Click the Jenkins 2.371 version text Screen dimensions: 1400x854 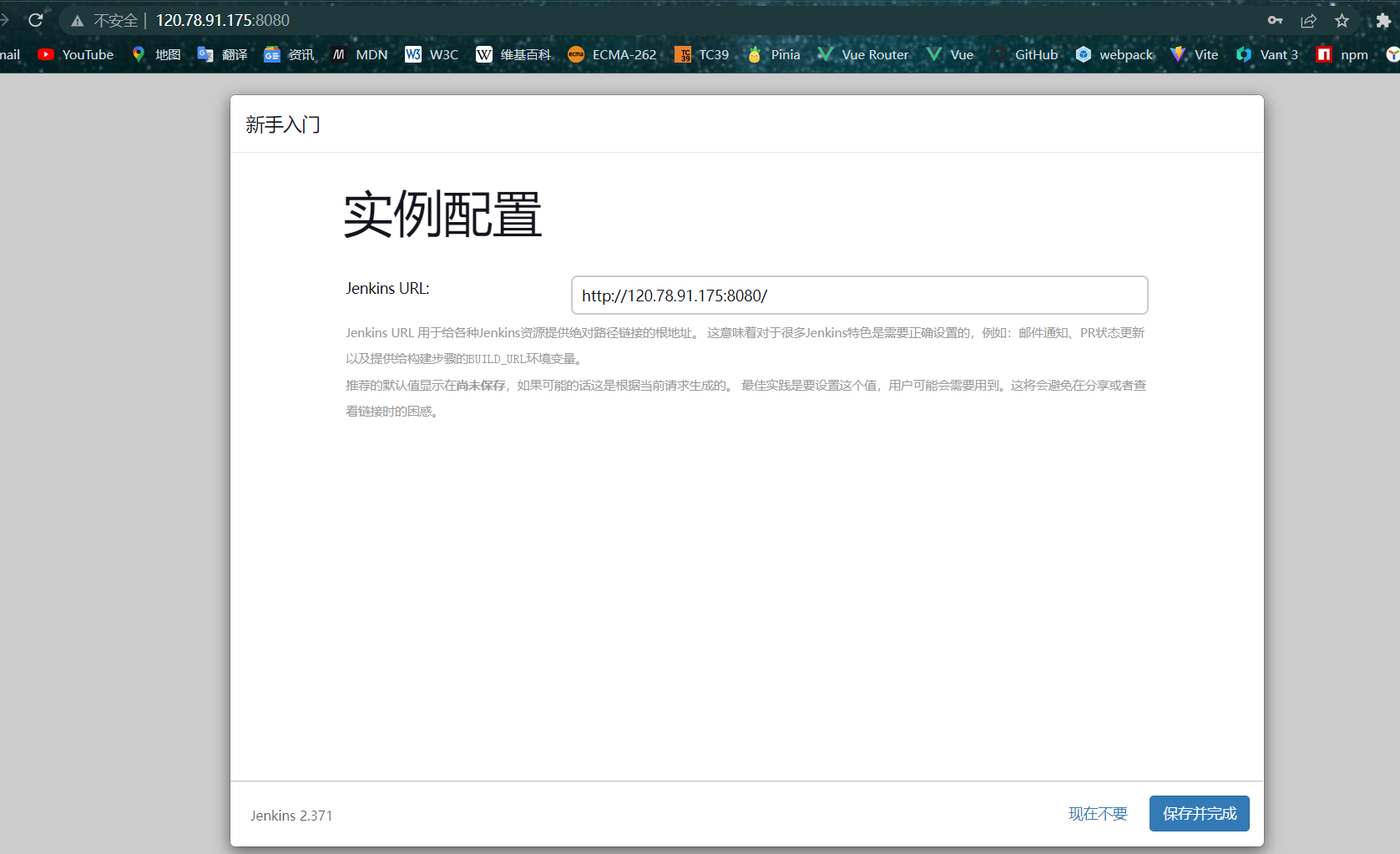point(291,816)
